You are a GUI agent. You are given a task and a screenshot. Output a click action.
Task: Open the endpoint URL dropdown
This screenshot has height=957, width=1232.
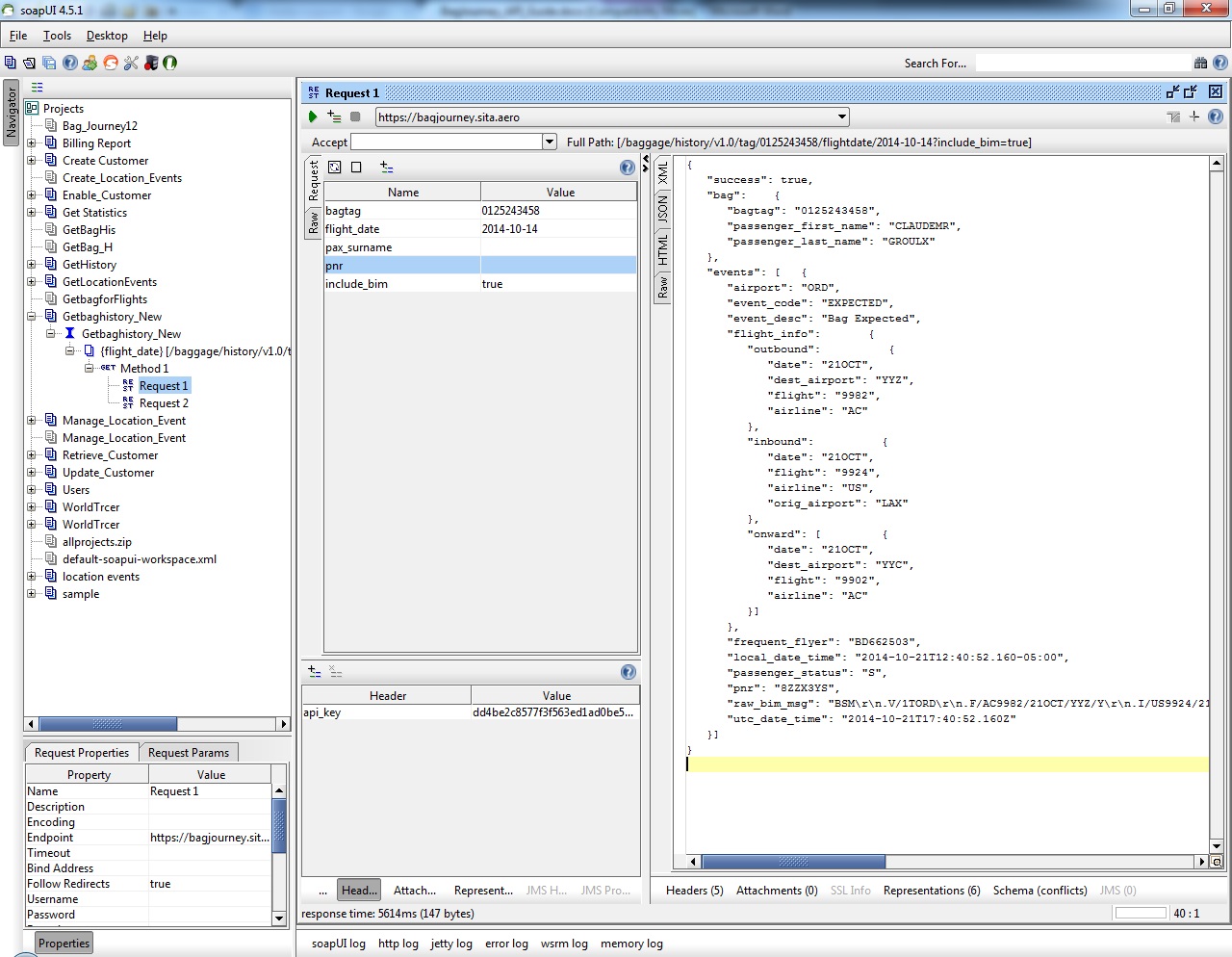(842, 116)
